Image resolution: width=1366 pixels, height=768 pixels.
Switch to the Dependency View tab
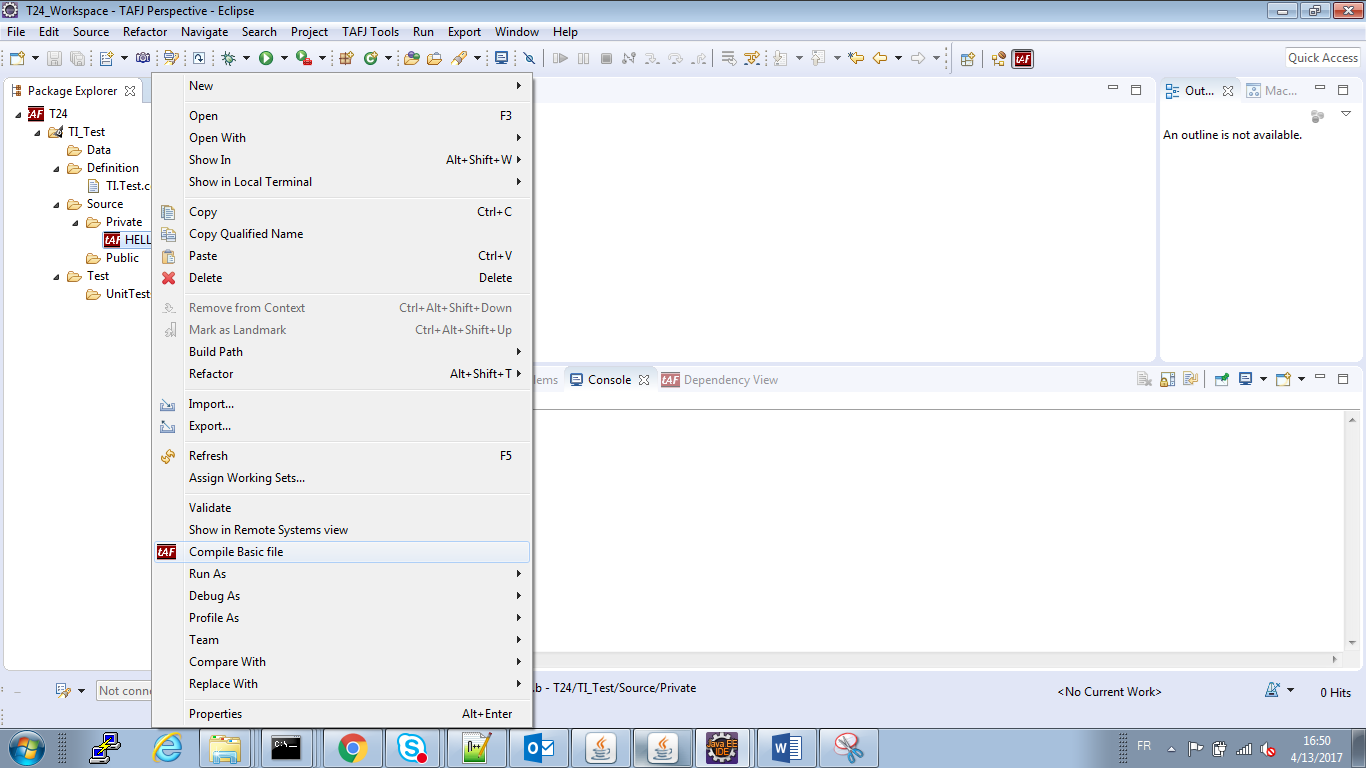pos(730,380)
